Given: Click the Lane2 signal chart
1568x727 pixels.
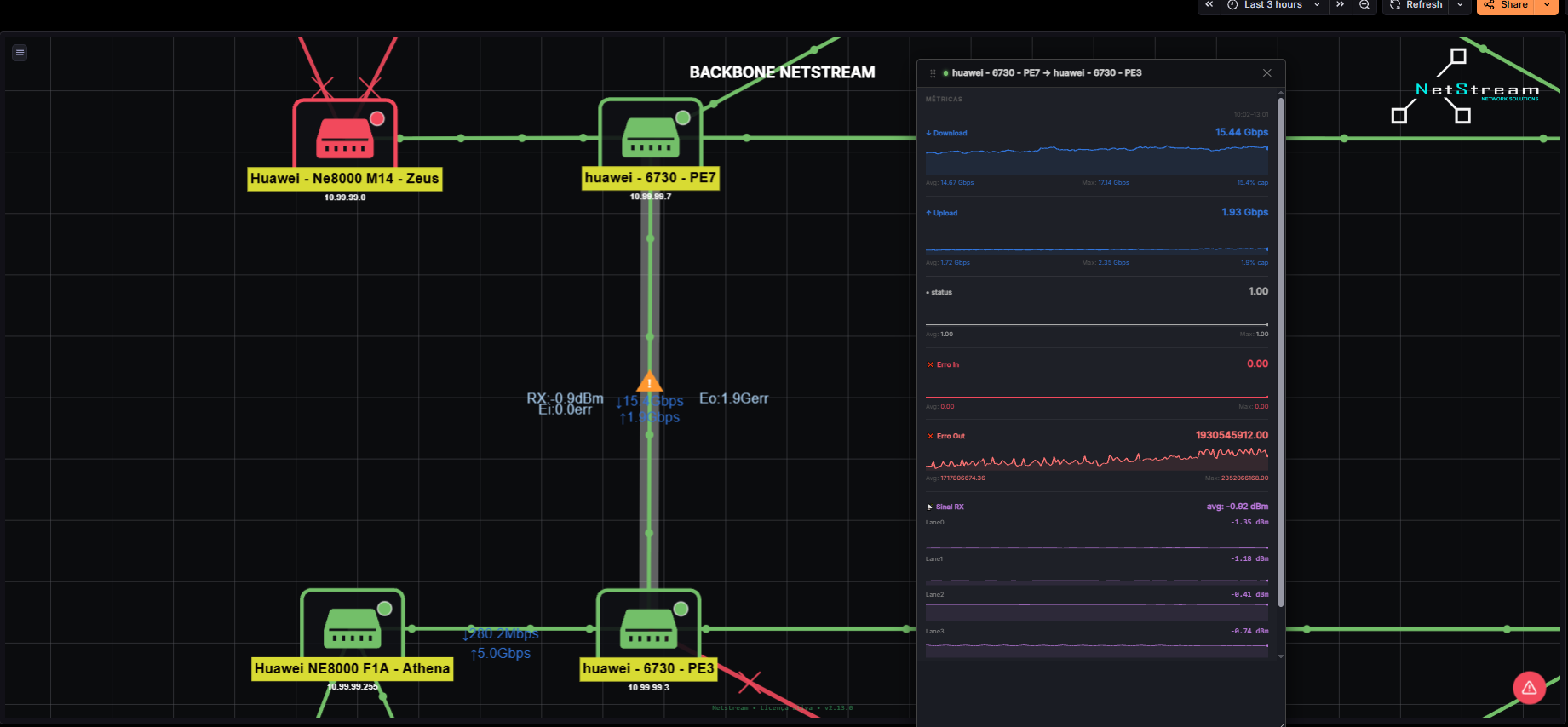Looking at the screenshot, I should (1097, 610).
